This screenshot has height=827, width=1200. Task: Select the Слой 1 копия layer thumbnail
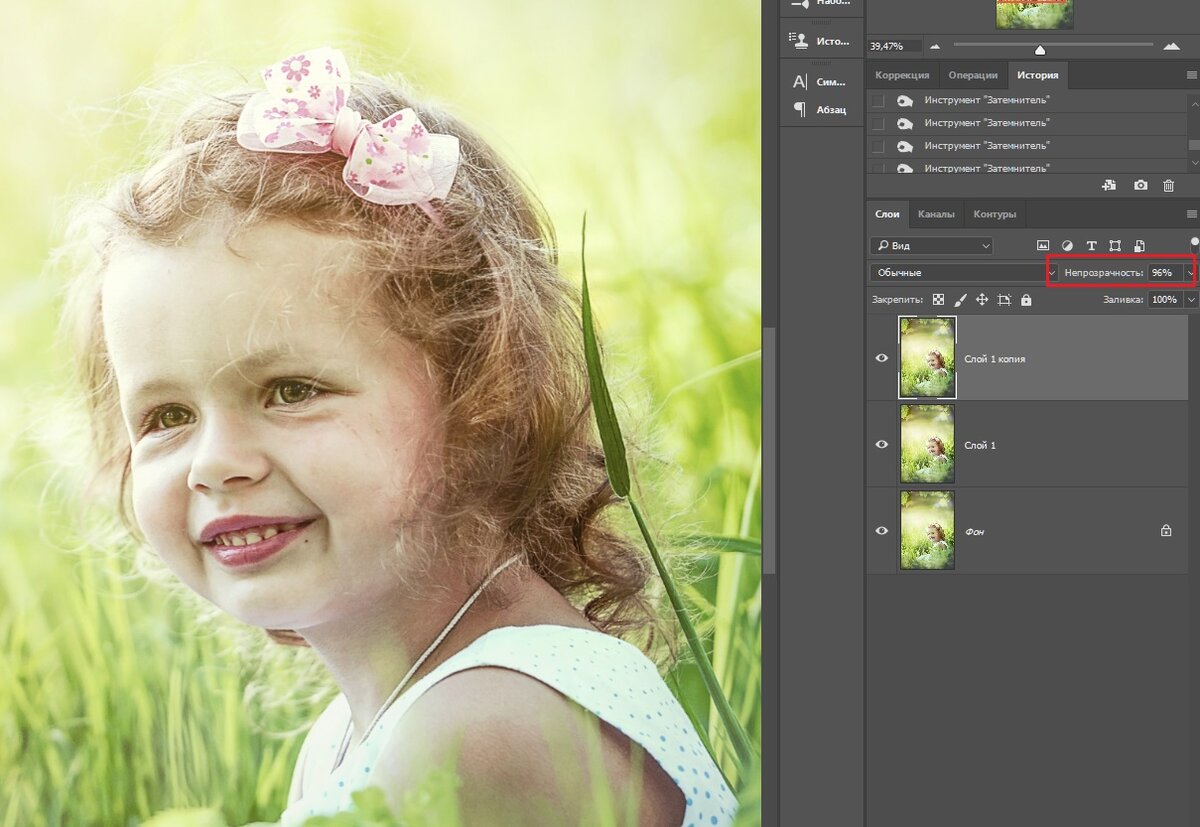(x=927, y=358)
